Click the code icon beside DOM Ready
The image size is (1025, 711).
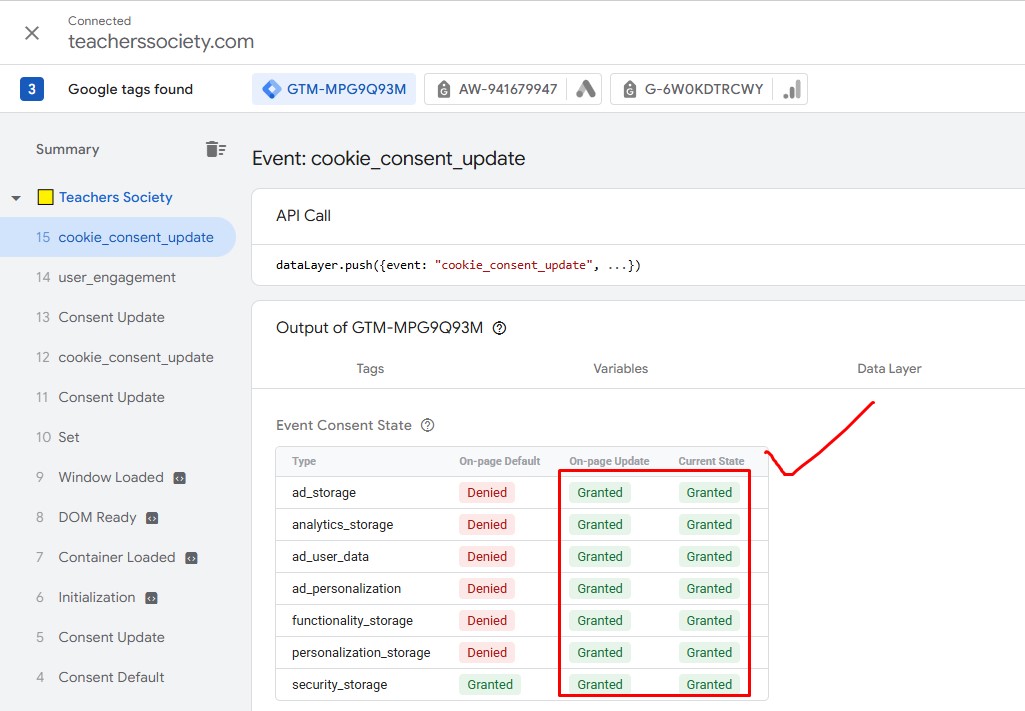[152, 518]
